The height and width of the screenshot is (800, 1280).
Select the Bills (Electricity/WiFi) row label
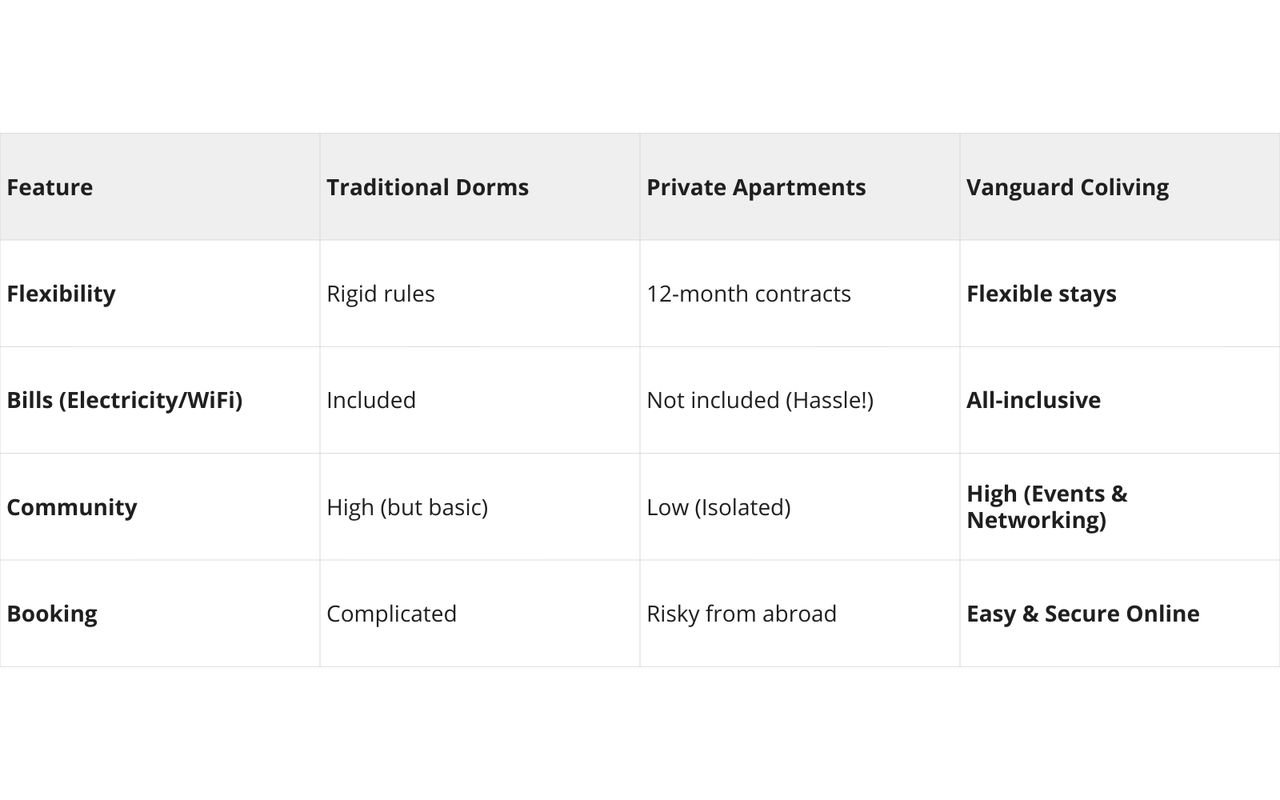coord(124,400)
